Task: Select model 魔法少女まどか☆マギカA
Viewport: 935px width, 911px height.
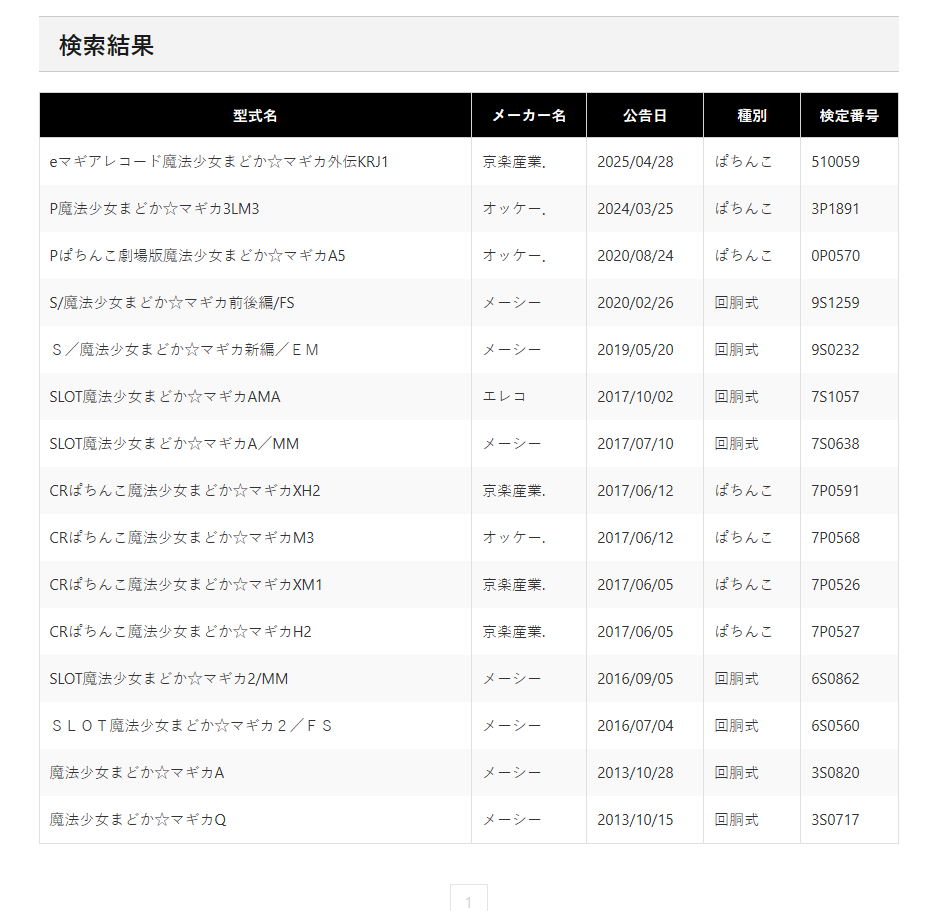Action: (137, 773)
